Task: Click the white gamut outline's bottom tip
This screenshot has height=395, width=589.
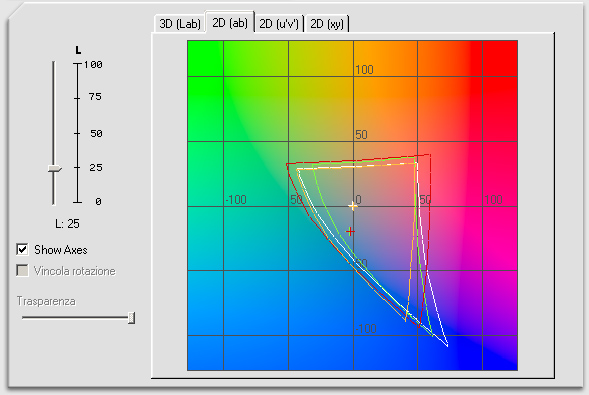Action: click(x=447, y=345)
